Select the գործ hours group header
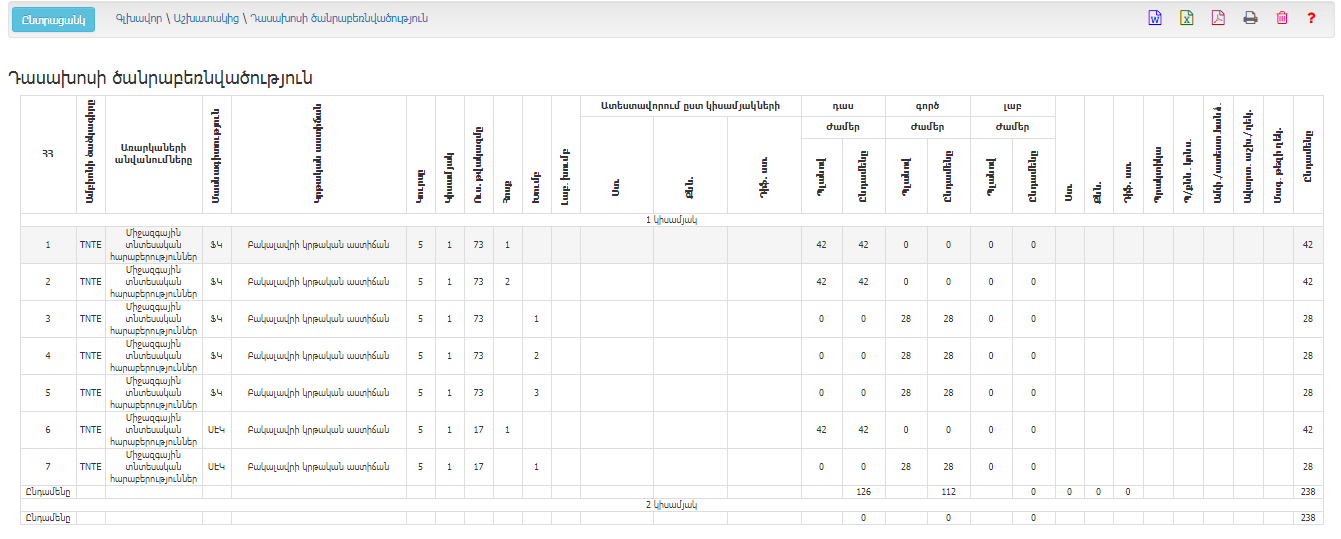 pos(928,105)
